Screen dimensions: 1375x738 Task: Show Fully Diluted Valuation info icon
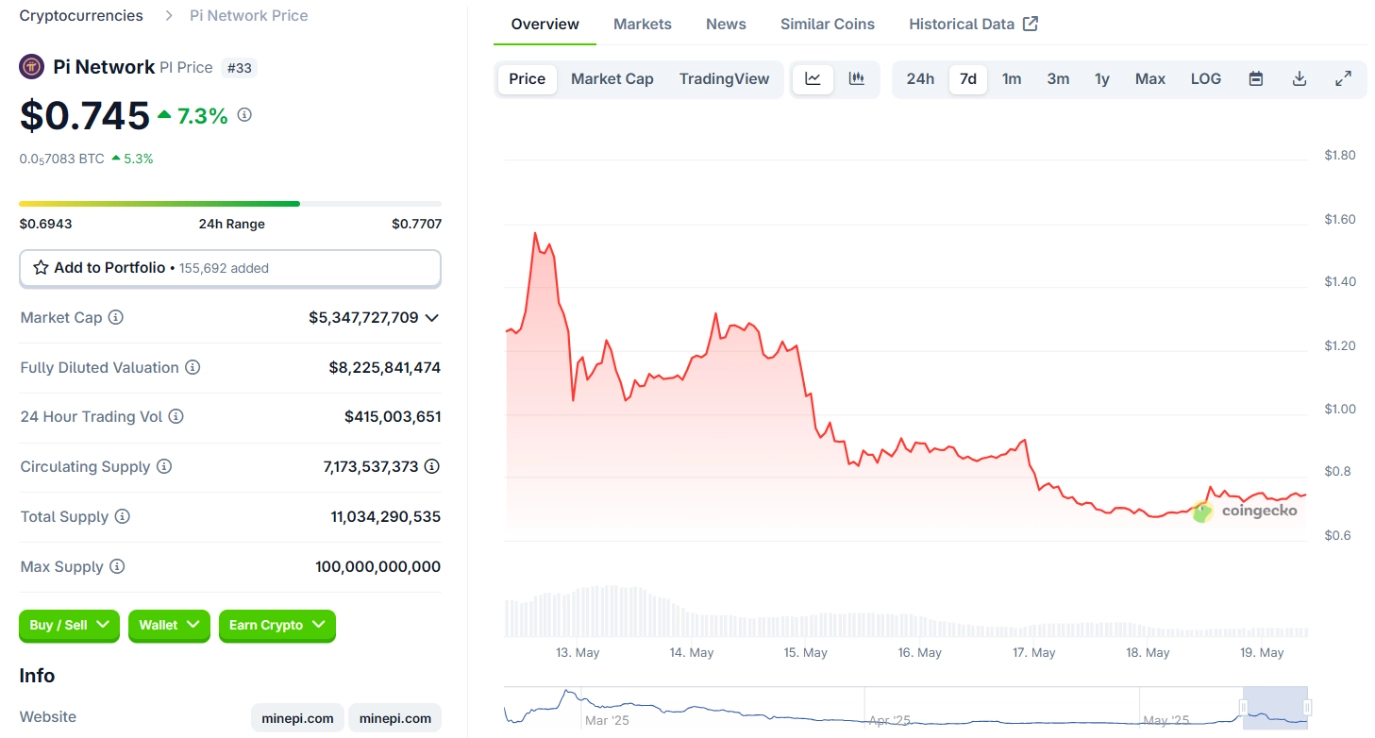point(192,367)
